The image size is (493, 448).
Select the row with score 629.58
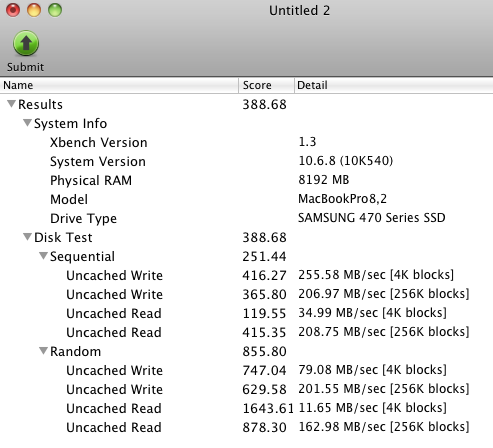pos(246,389)
